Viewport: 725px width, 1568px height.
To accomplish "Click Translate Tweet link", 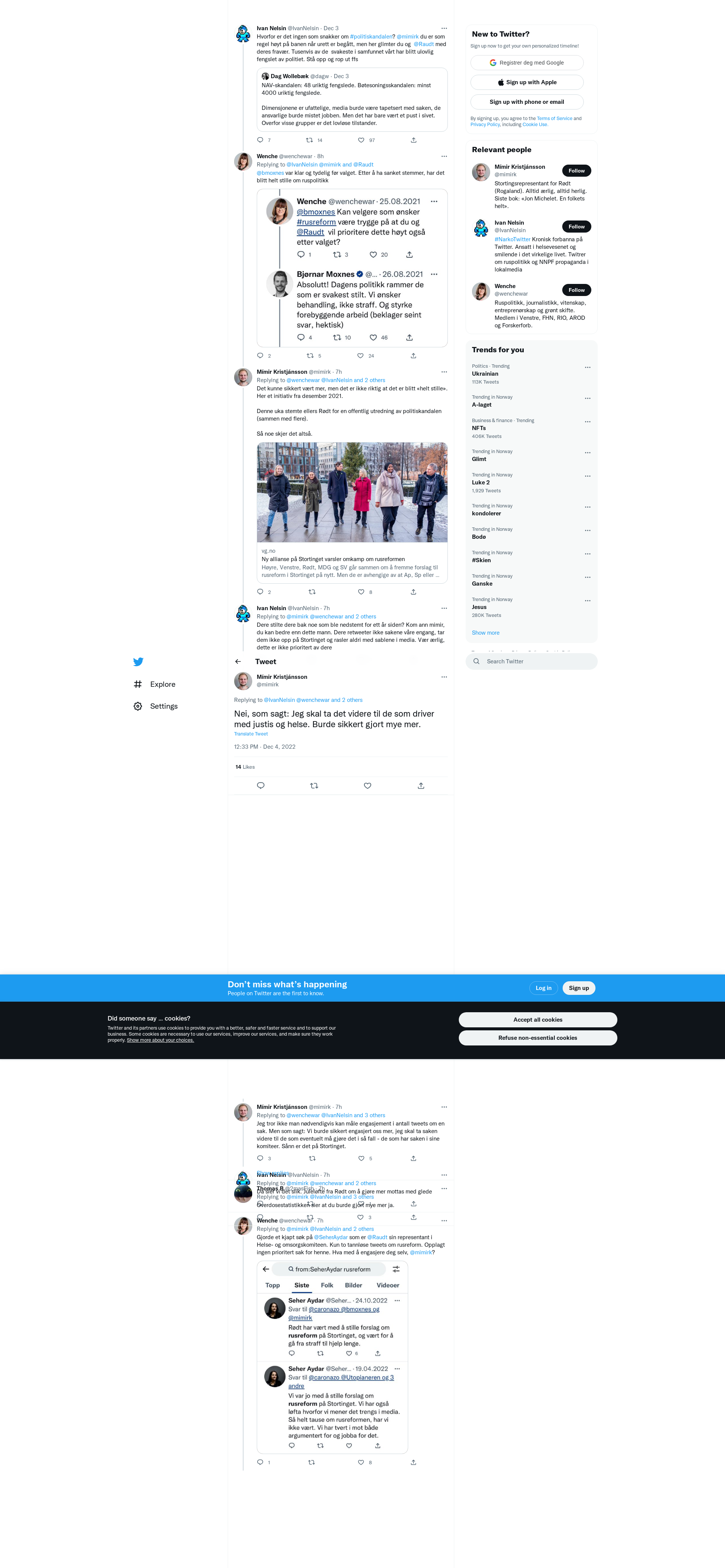I will tap(251, 734).
